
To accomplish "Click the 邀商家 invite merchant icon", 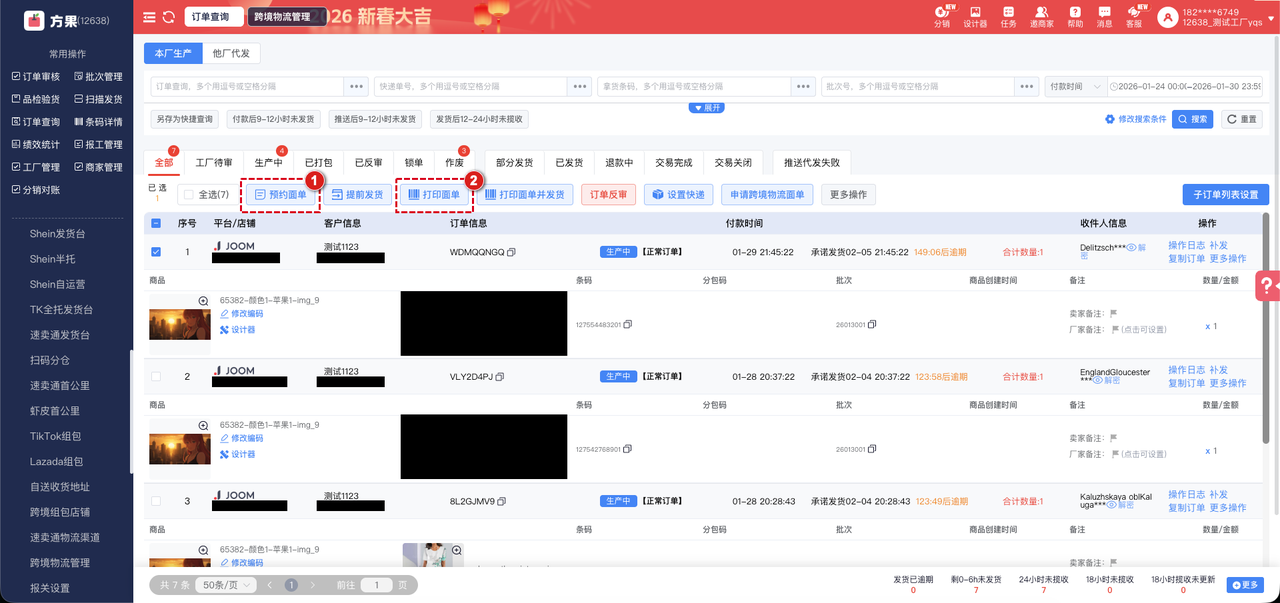I will coord(1041,13).
